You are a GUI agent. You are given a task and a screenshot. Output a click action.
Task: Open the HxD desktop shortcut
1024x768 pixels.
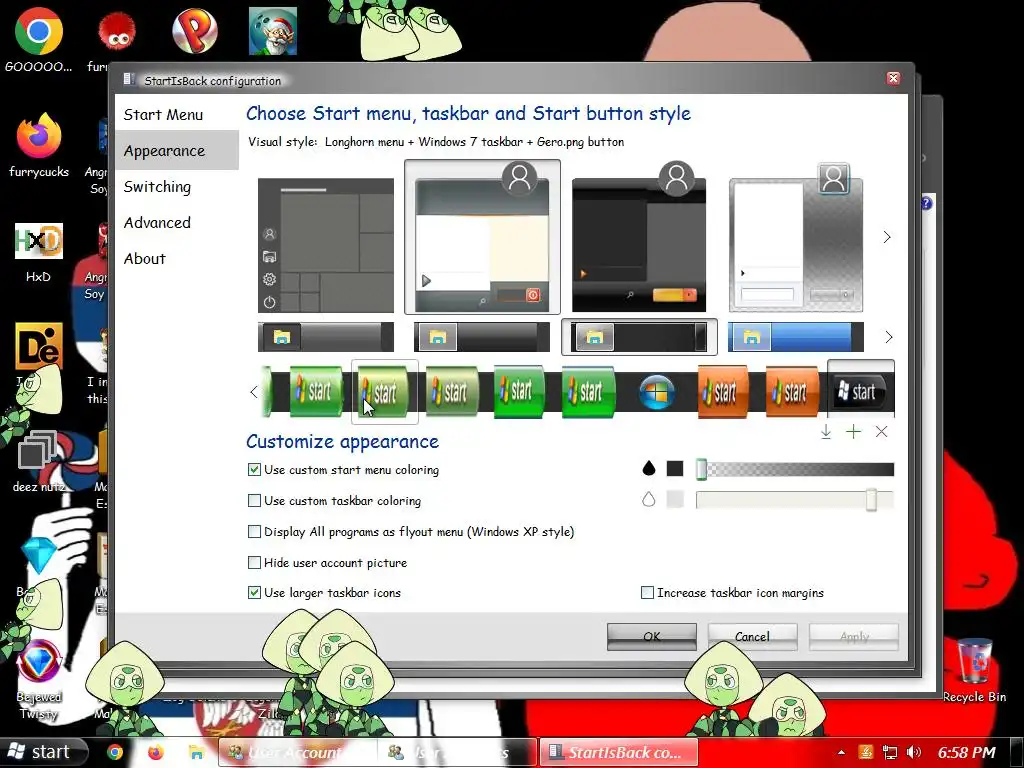pyautogui.click(x=39, y=253)
